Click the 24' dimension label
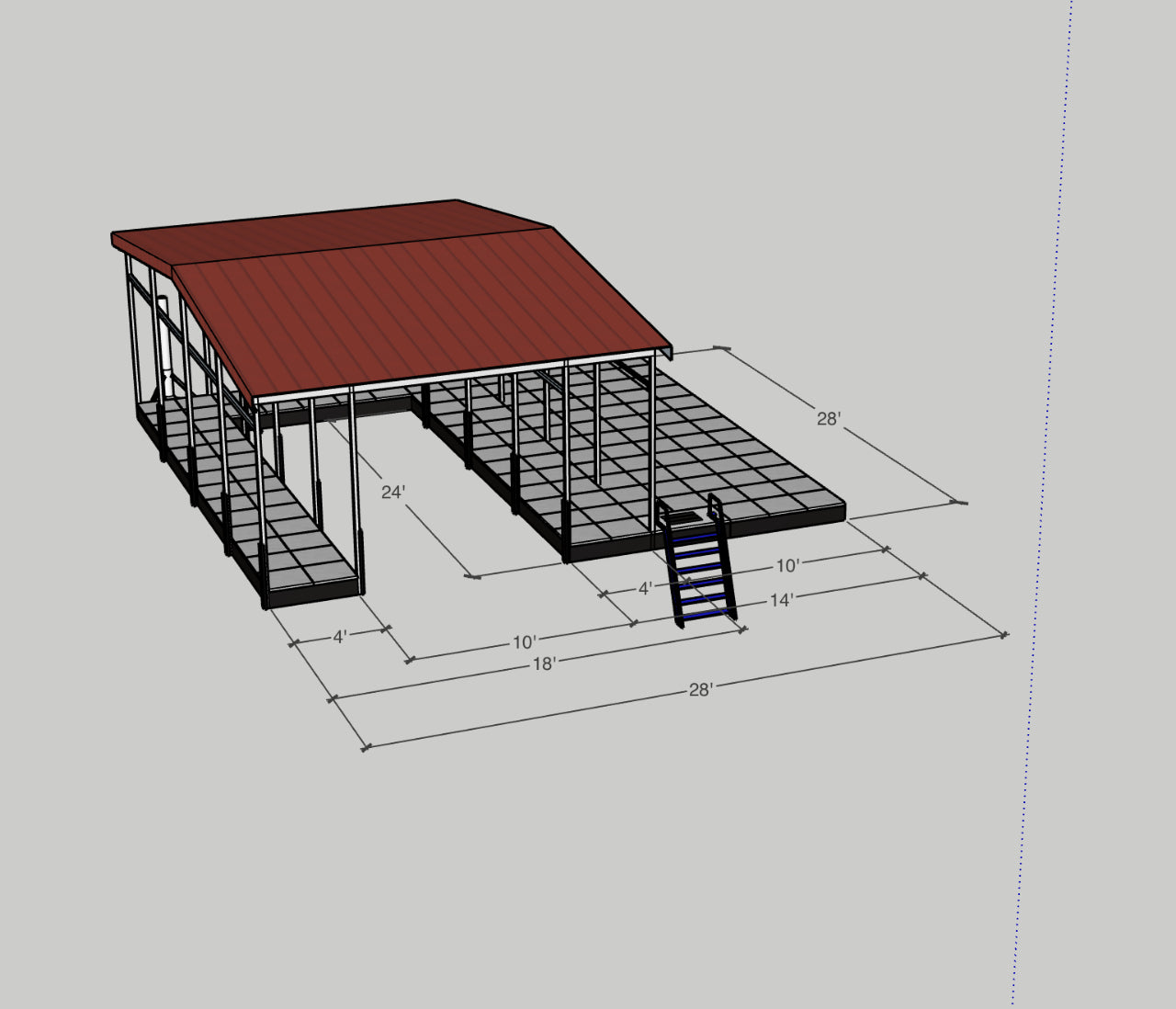The width and height of the screenshot is (1176, 1009). tap(393, 492)
